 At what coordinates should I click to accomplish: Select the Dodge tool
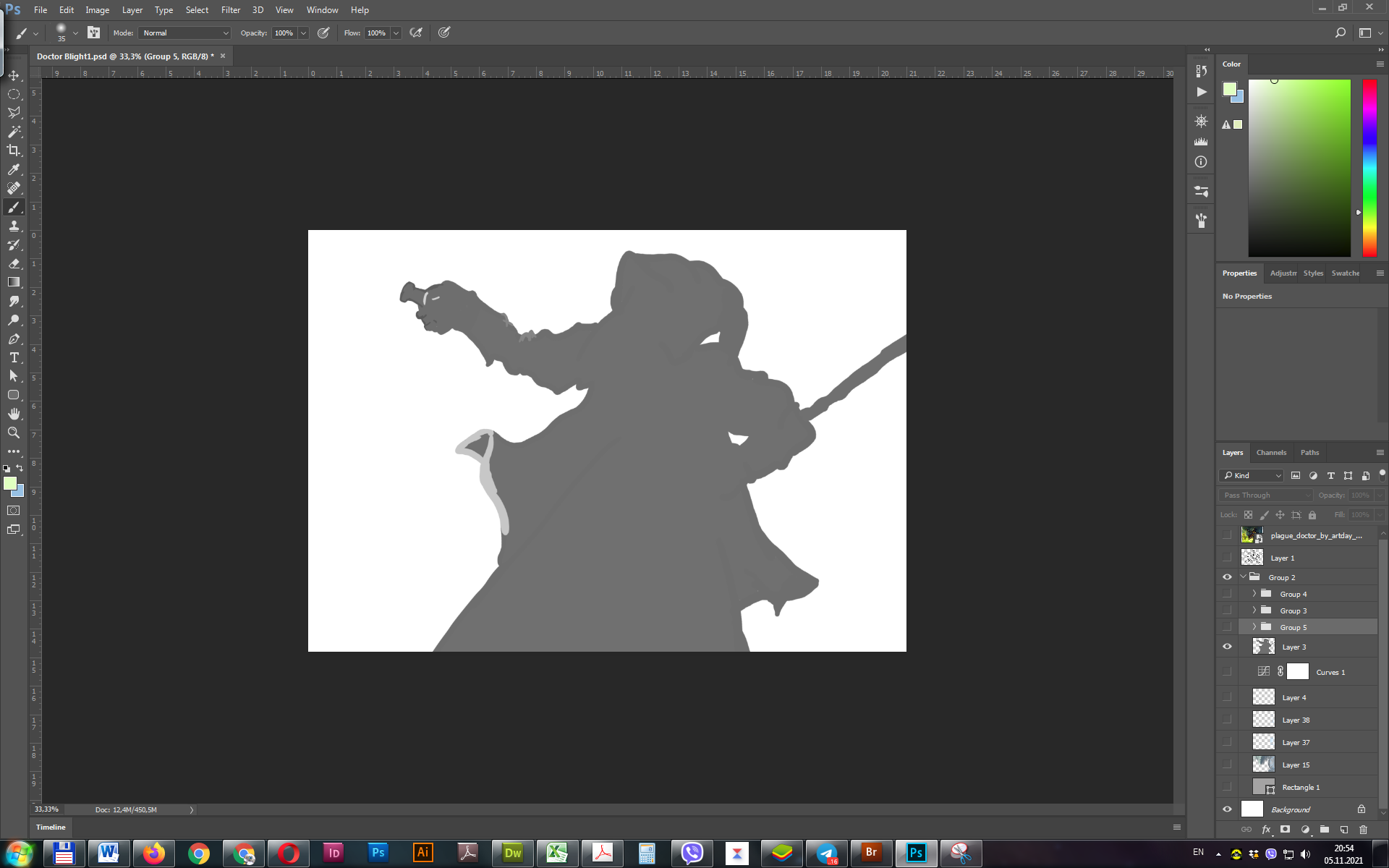coord(14,320)
